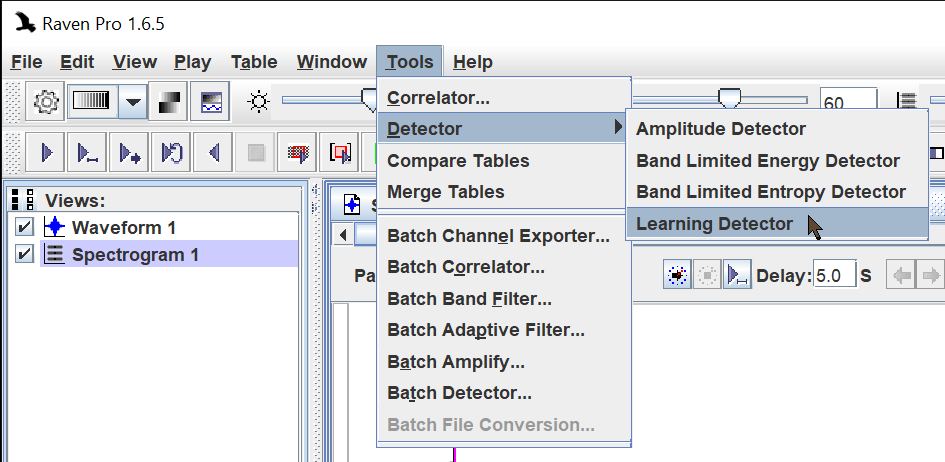Open the Window menu

[x=331, y=61]
